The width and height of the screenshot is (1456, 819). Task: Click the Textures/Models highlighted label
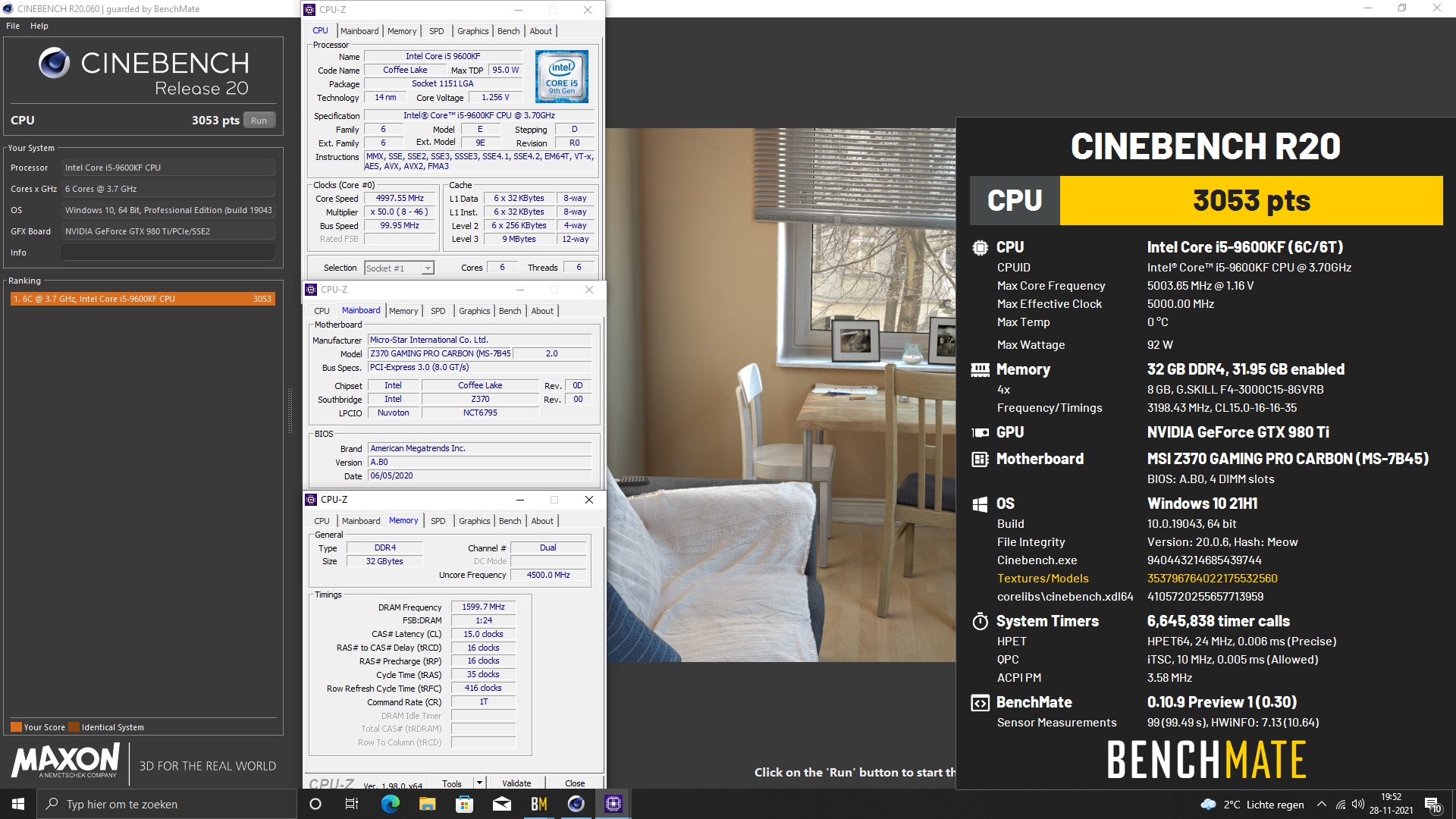[x=1043, y=579]
